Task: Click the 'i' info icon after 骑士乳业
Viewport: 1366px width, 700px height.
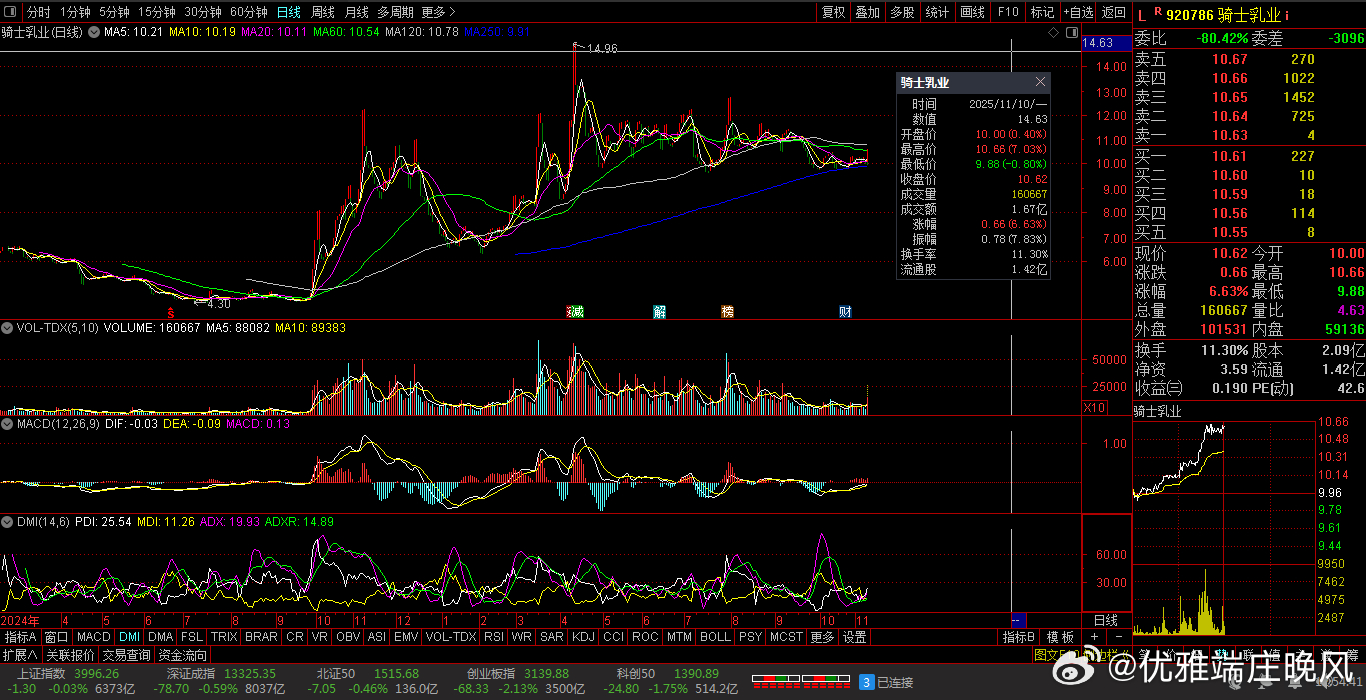Action: pos(1287,14)
